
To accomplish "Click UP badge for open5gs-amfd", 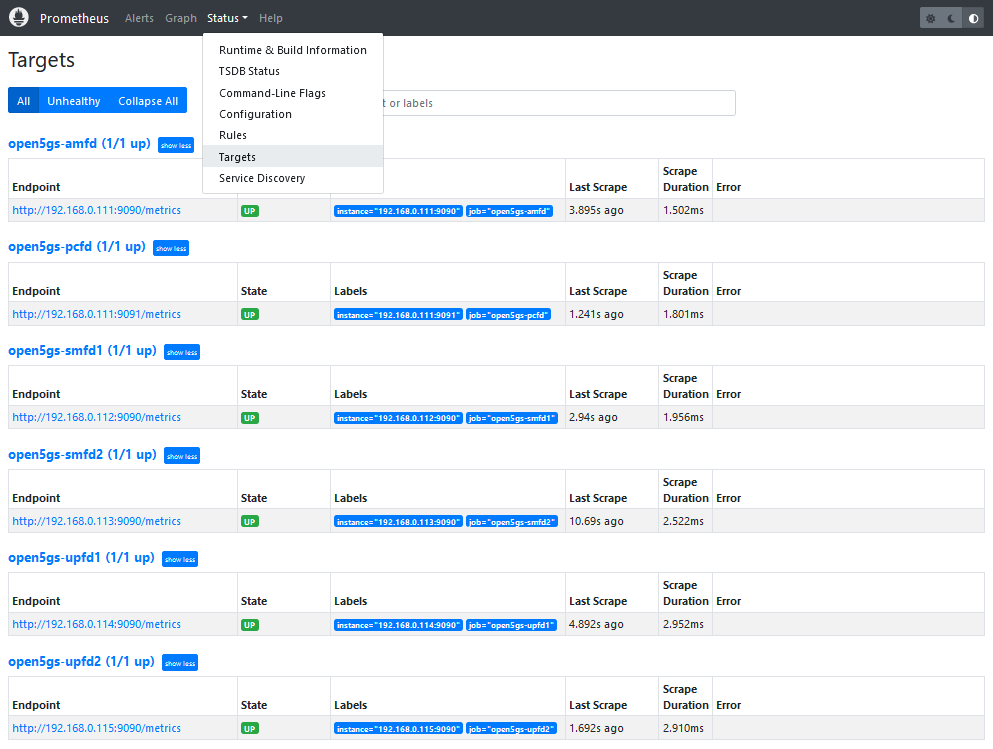I will pyautogui.click(x=250, y=211).
